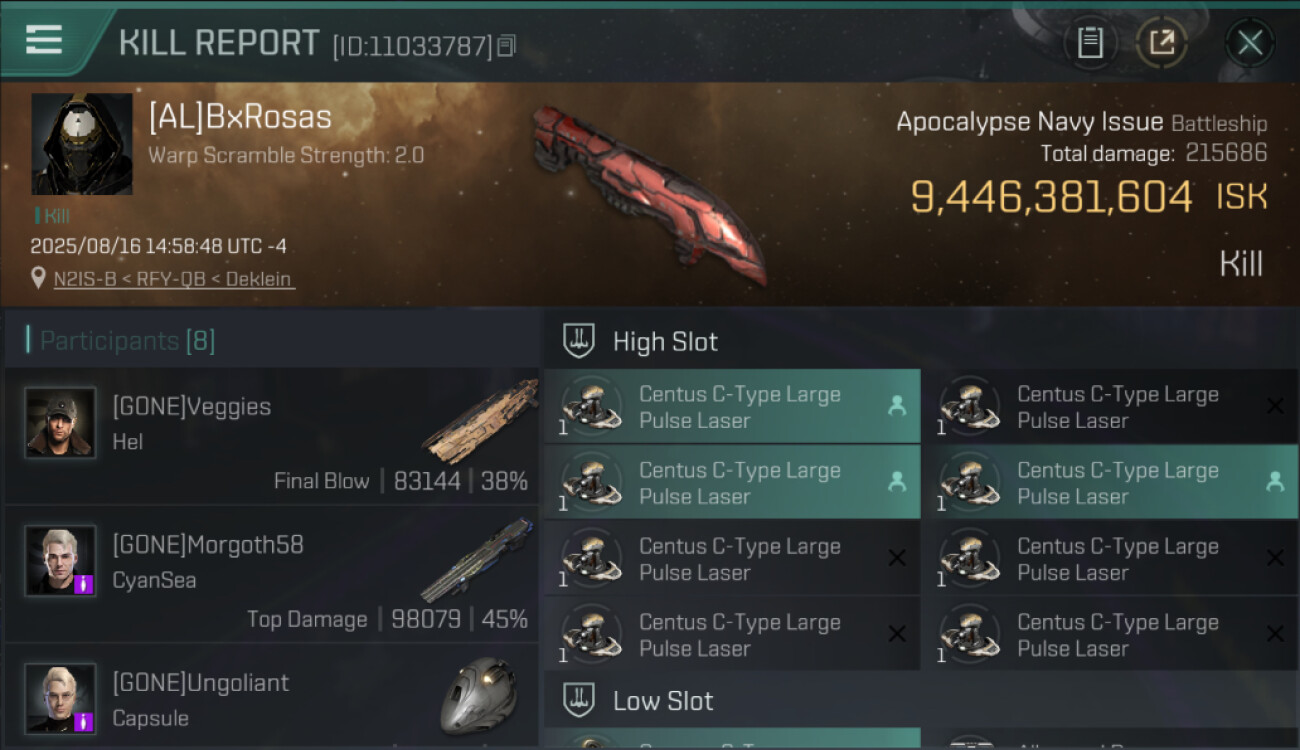This screenshot has width=1300, height=750.
Task: Open BxRosas pilot portrait
Action: pos(82,144)
